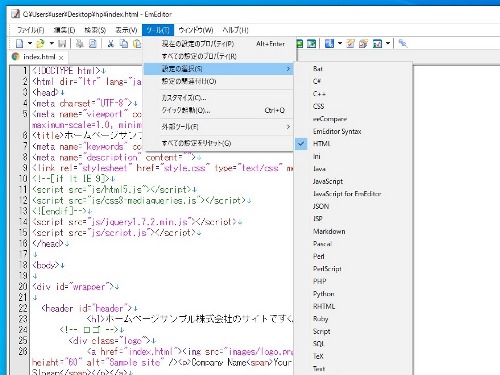The image size is (500, 375).
Task: Choose the 設定の関連付け(O) menu entry
Action: coord(218,81)
